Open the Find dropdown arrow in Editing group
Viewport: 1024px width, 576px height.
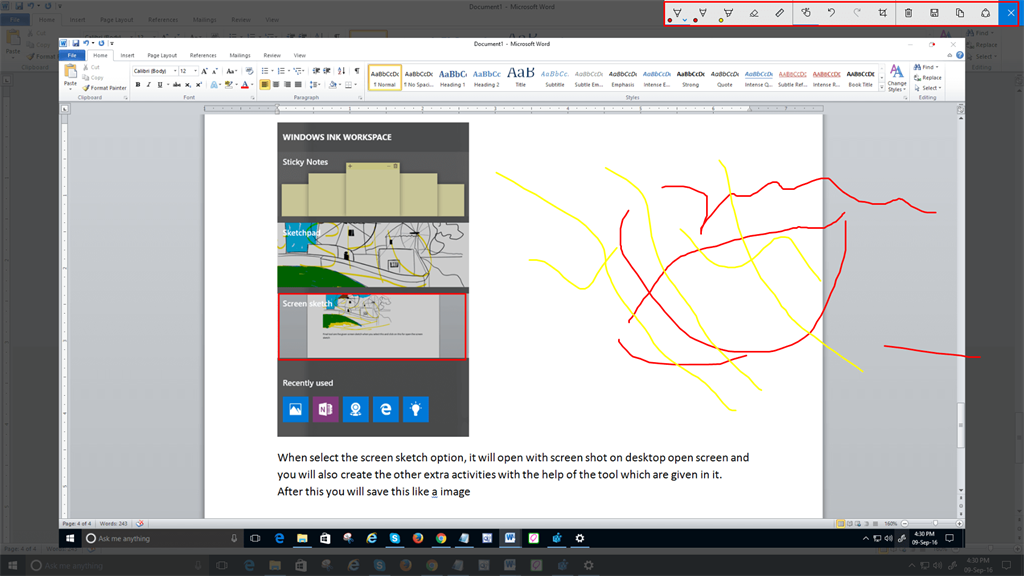click(937, 67)
